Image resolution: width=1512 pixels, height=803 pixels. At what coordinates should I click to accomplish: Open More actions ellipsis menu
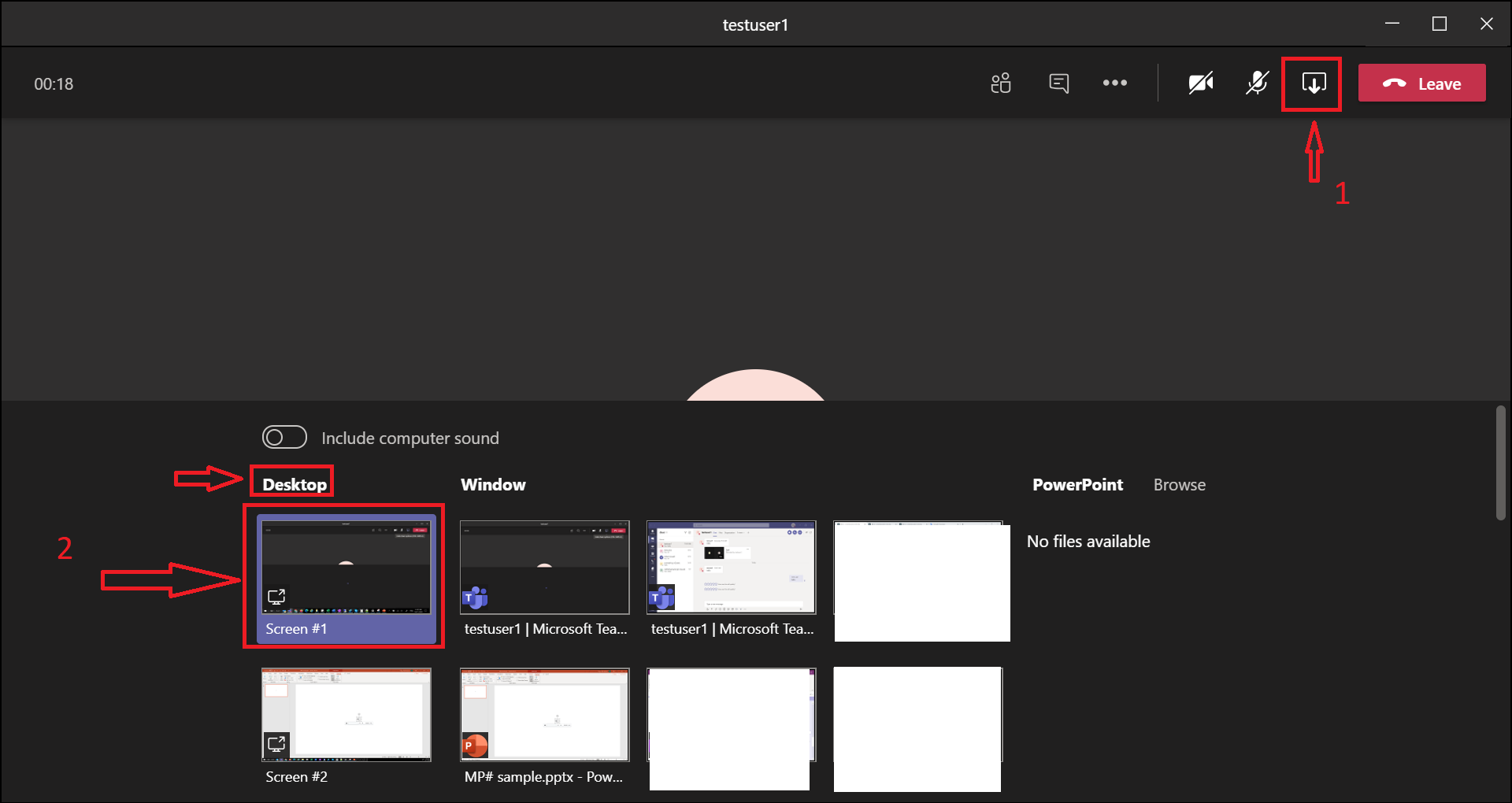[x=1115, y=83]
